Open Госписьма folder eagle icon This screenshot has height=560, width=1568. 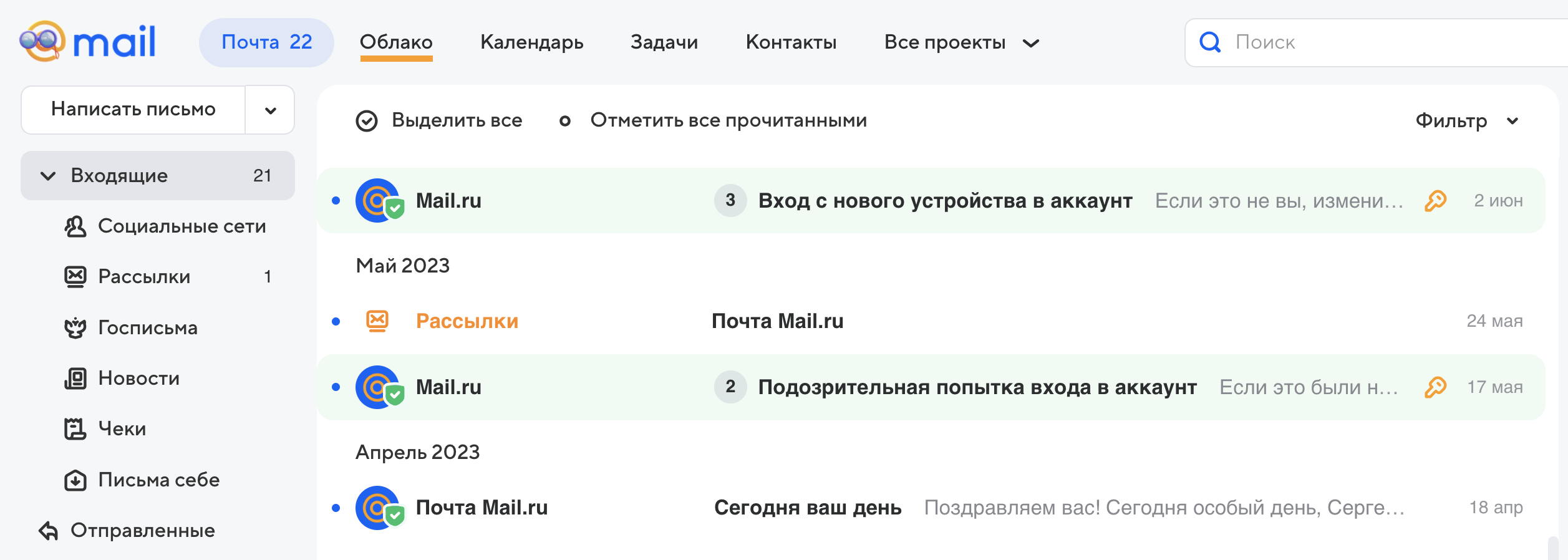tap(75, 328)
